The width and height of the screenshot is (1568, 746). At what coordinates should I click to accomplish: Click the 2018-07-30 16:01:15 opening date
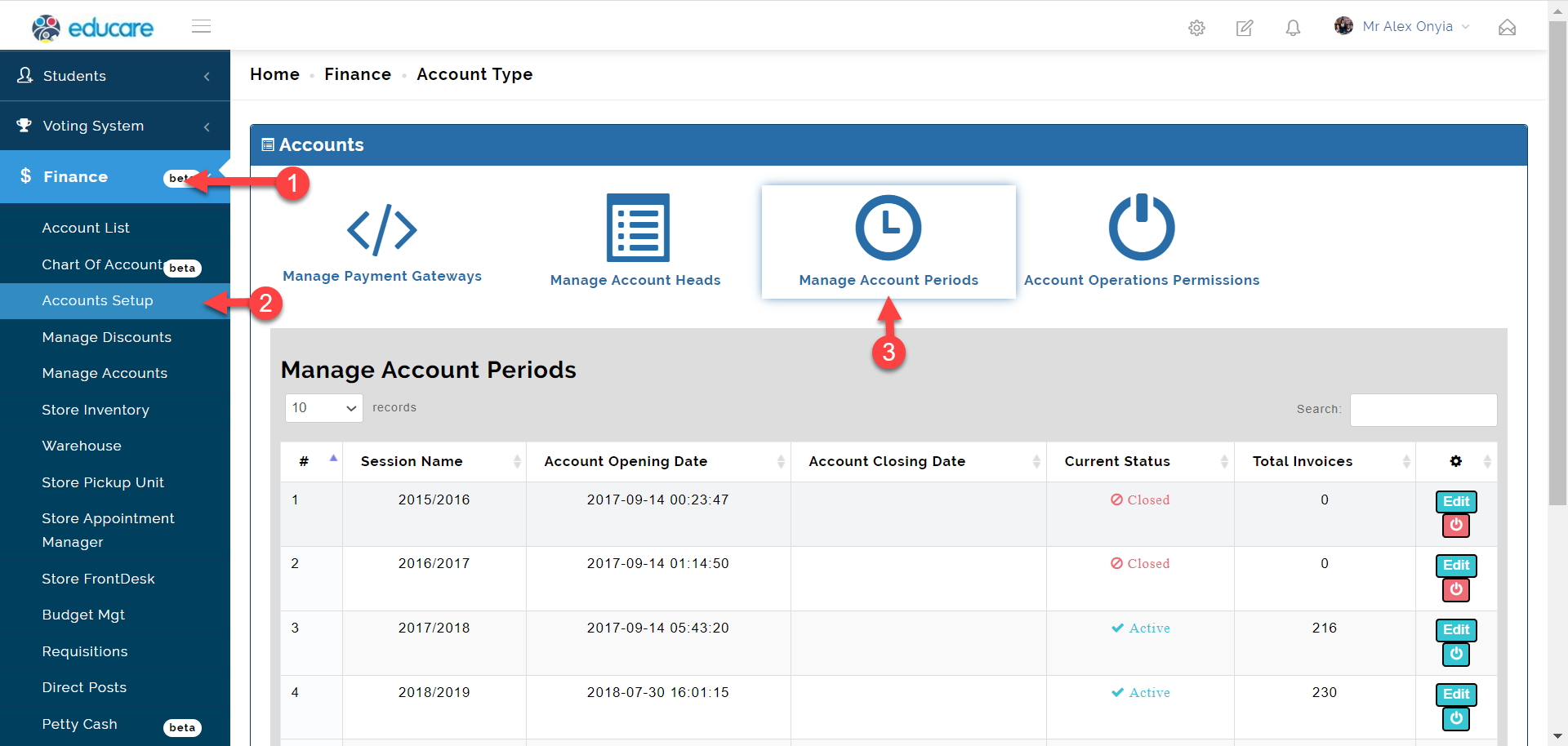[658, 692]
